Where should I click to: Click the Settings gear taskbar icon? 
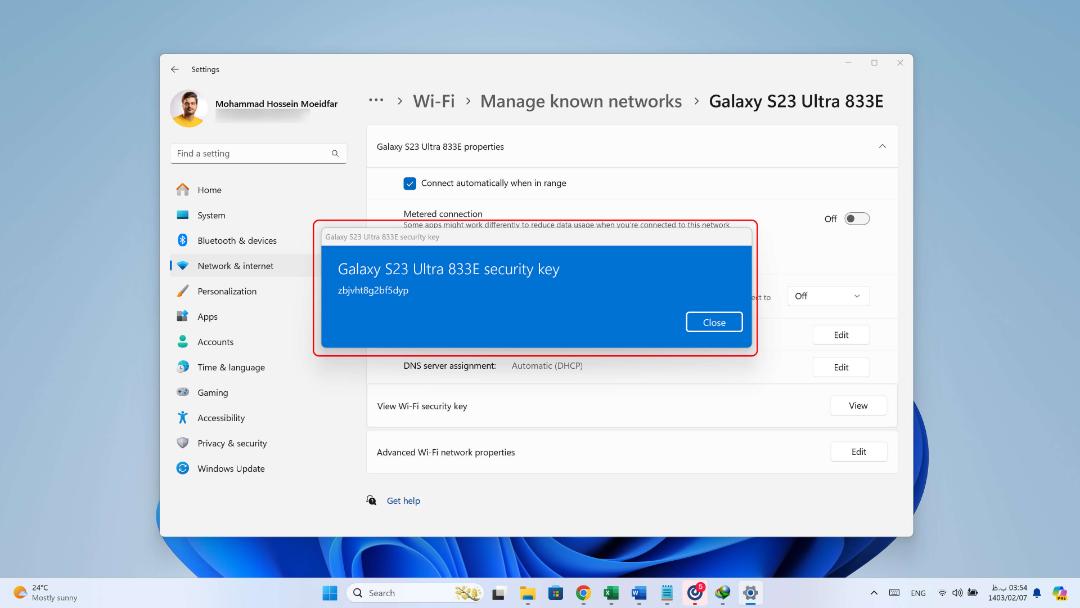pyautogui.click(x=750, y=593)
